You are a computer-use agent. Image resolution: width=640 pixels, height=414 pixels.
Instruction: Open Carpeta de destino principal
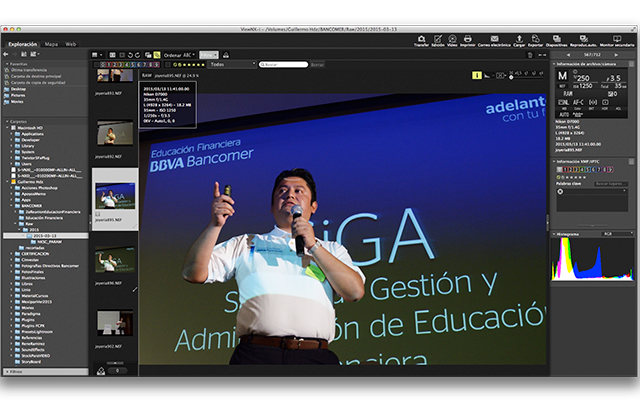point(36,76)
